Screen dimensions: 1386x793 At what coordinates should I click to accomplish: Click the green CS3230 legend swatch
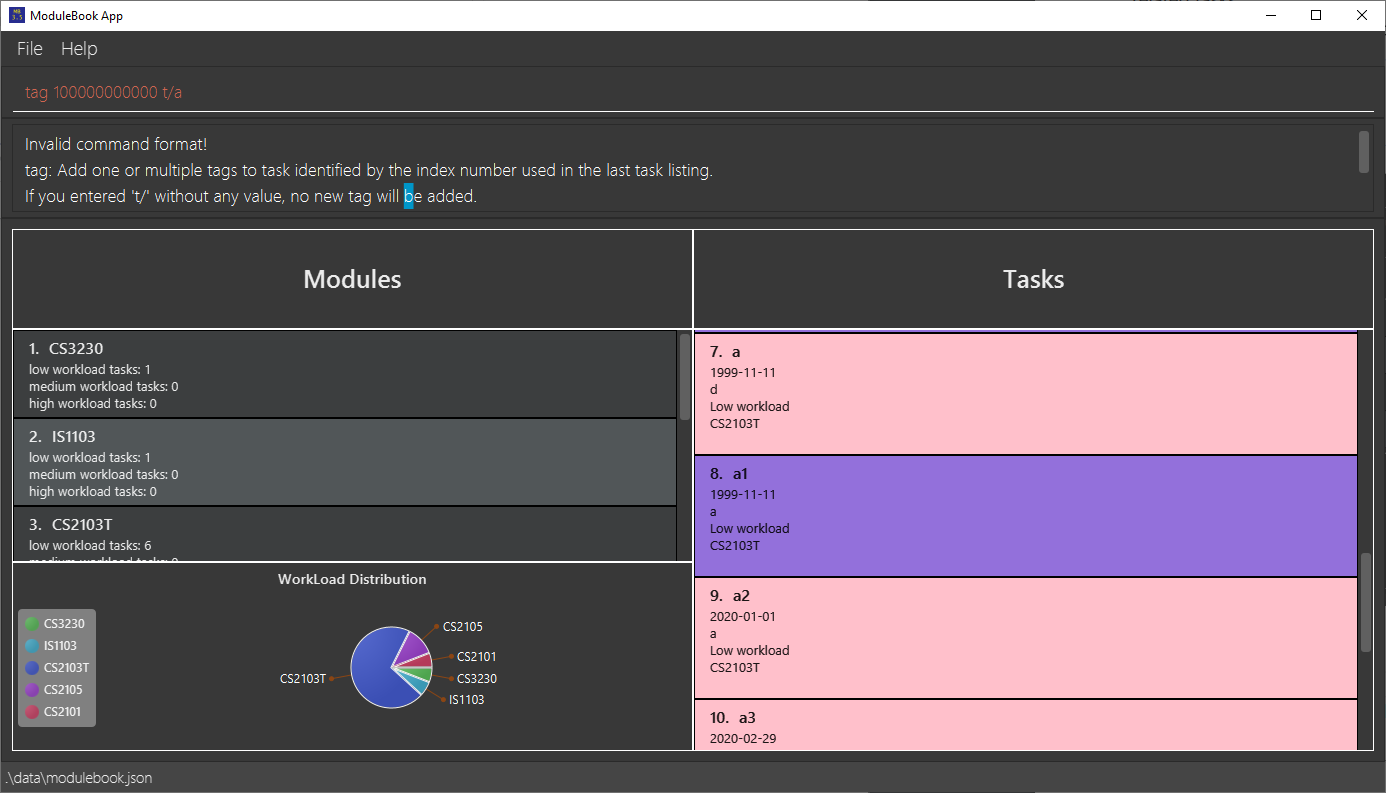tap(32, 624)
